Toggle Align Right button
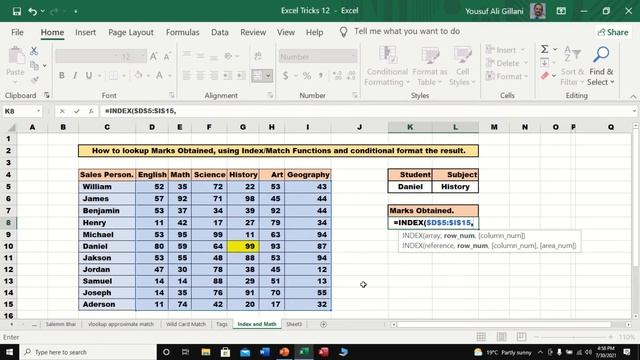Screen dimensions: 640x360 213,76
